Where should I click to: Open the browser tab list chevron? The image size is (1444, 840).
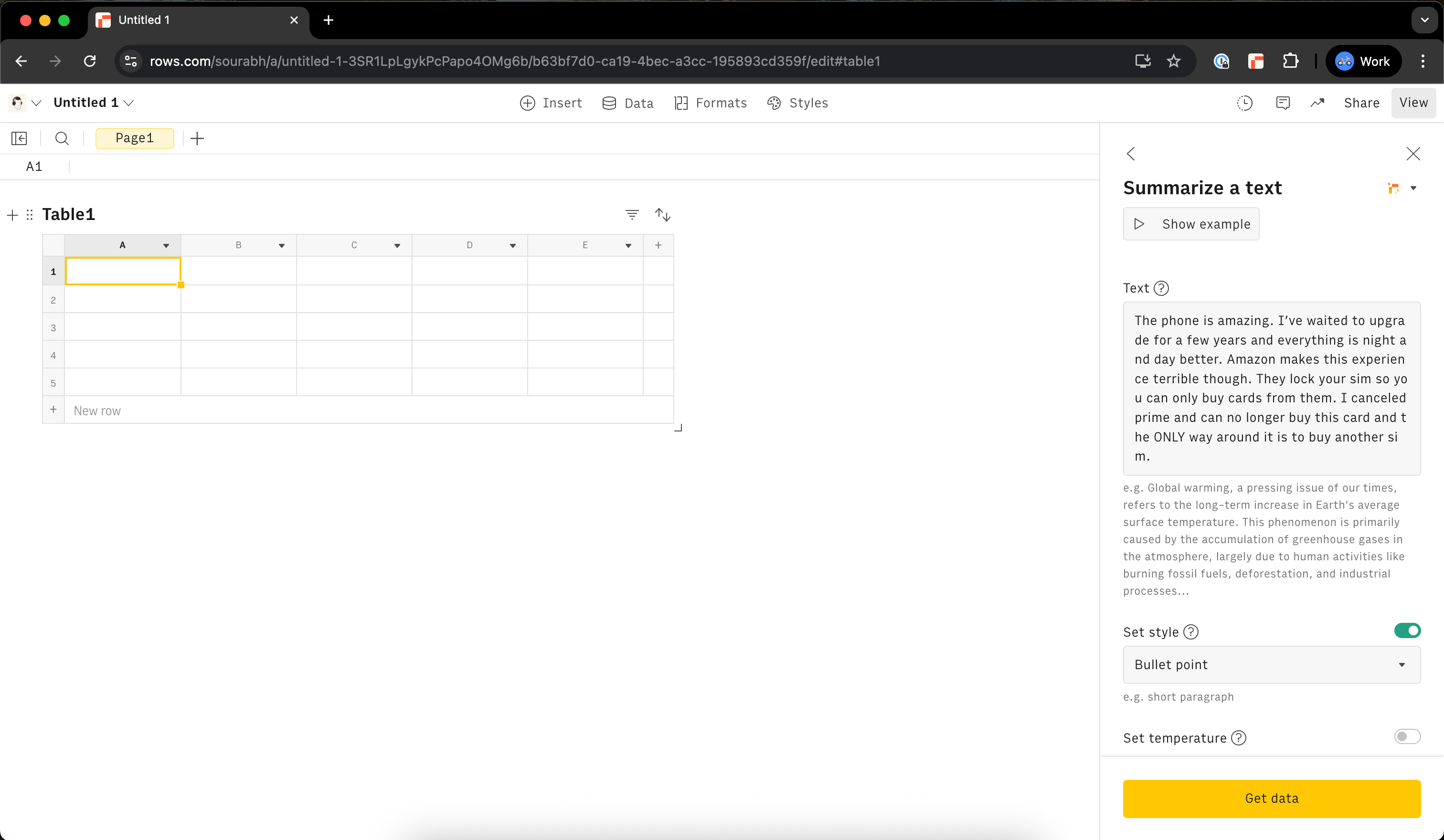(x=1424, y=20)
